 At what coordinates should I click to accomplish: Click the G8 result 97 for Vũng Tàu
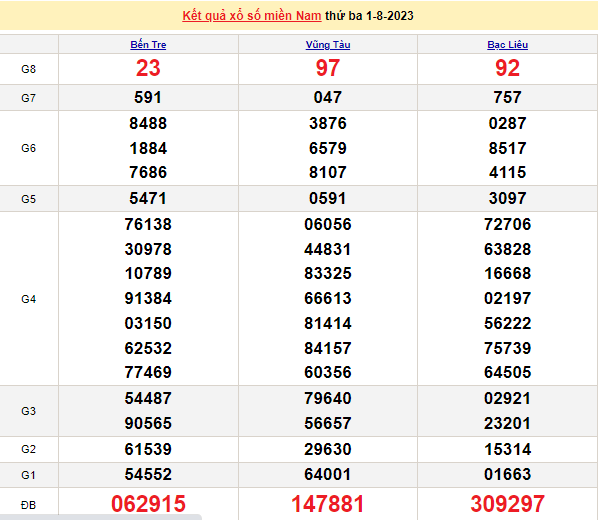click(328, 68)
